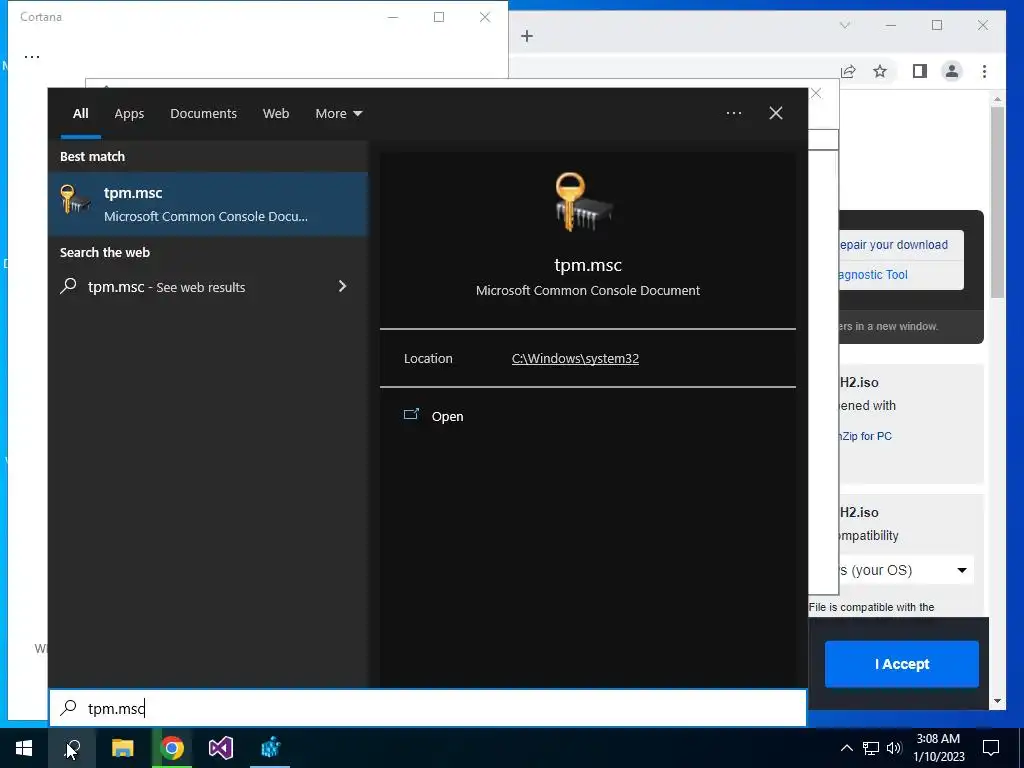Open the Windows Start menu

(24, 748)
